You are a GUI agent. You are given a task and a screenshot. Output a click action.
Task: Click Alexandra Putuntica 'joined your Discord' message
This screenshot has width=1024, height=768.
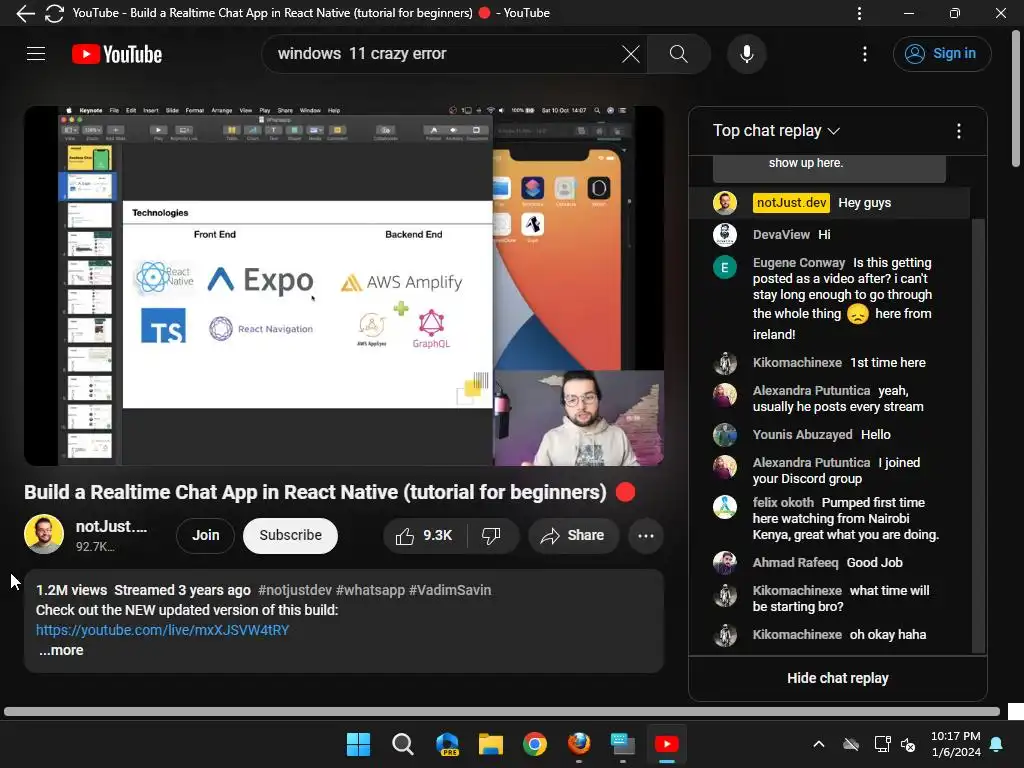click(x=829, y=470)
